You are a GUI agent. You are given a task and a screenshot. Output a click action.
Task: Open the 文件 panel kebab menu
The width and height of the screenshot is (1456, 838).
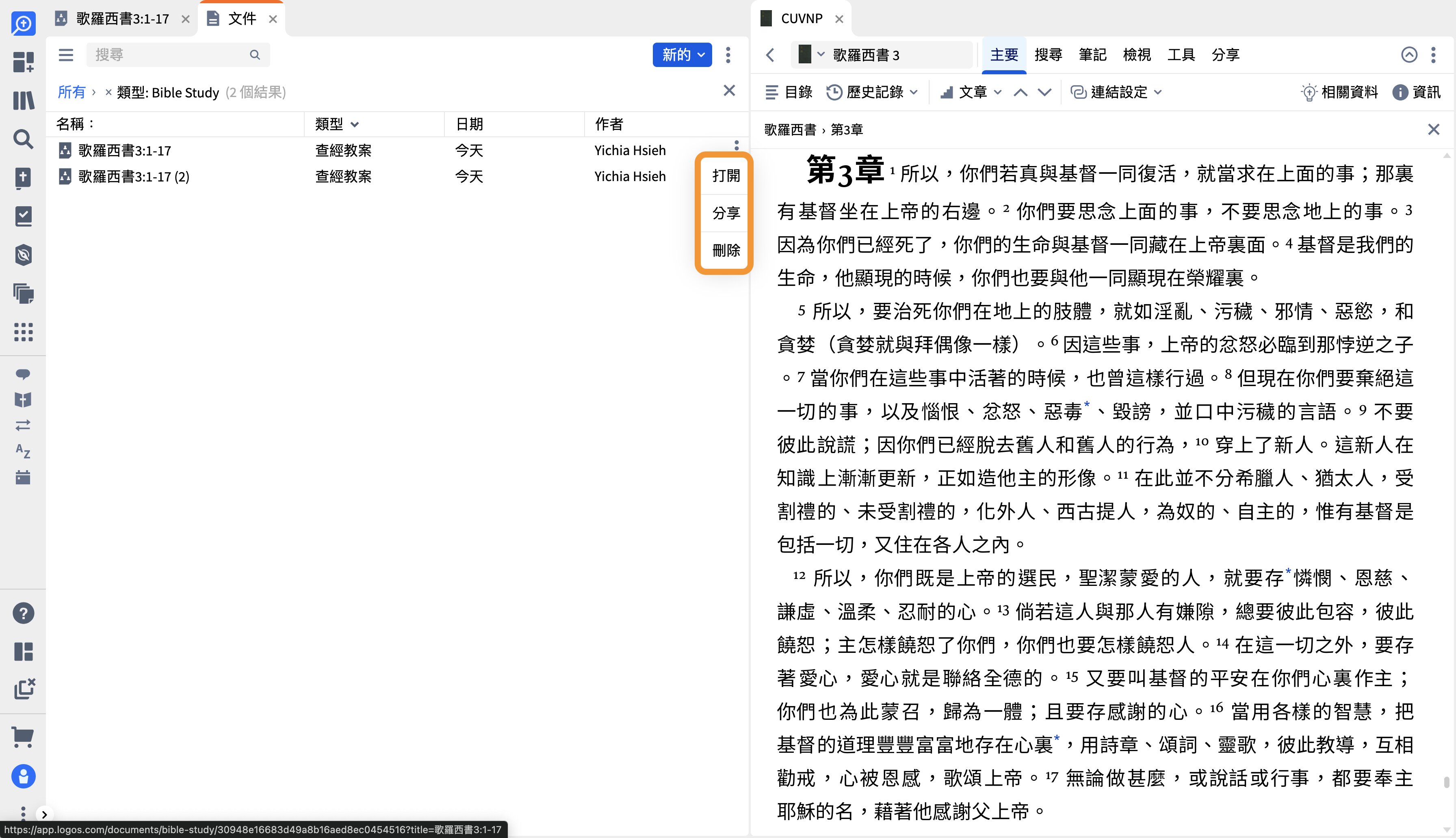tap(728, 55)
